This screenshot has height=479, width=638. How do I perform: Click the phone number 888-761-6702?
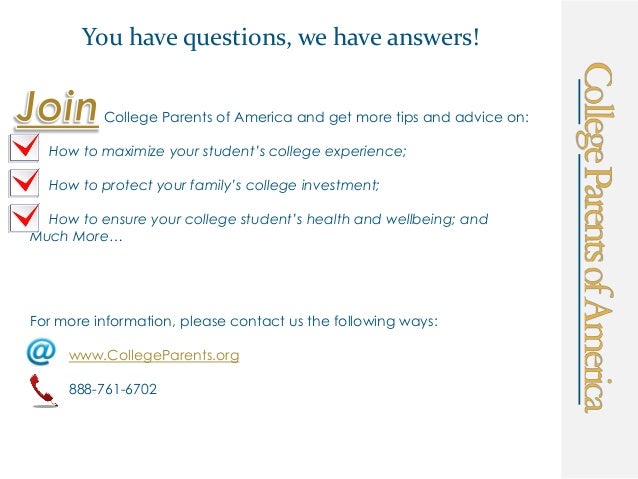[113, 389]
